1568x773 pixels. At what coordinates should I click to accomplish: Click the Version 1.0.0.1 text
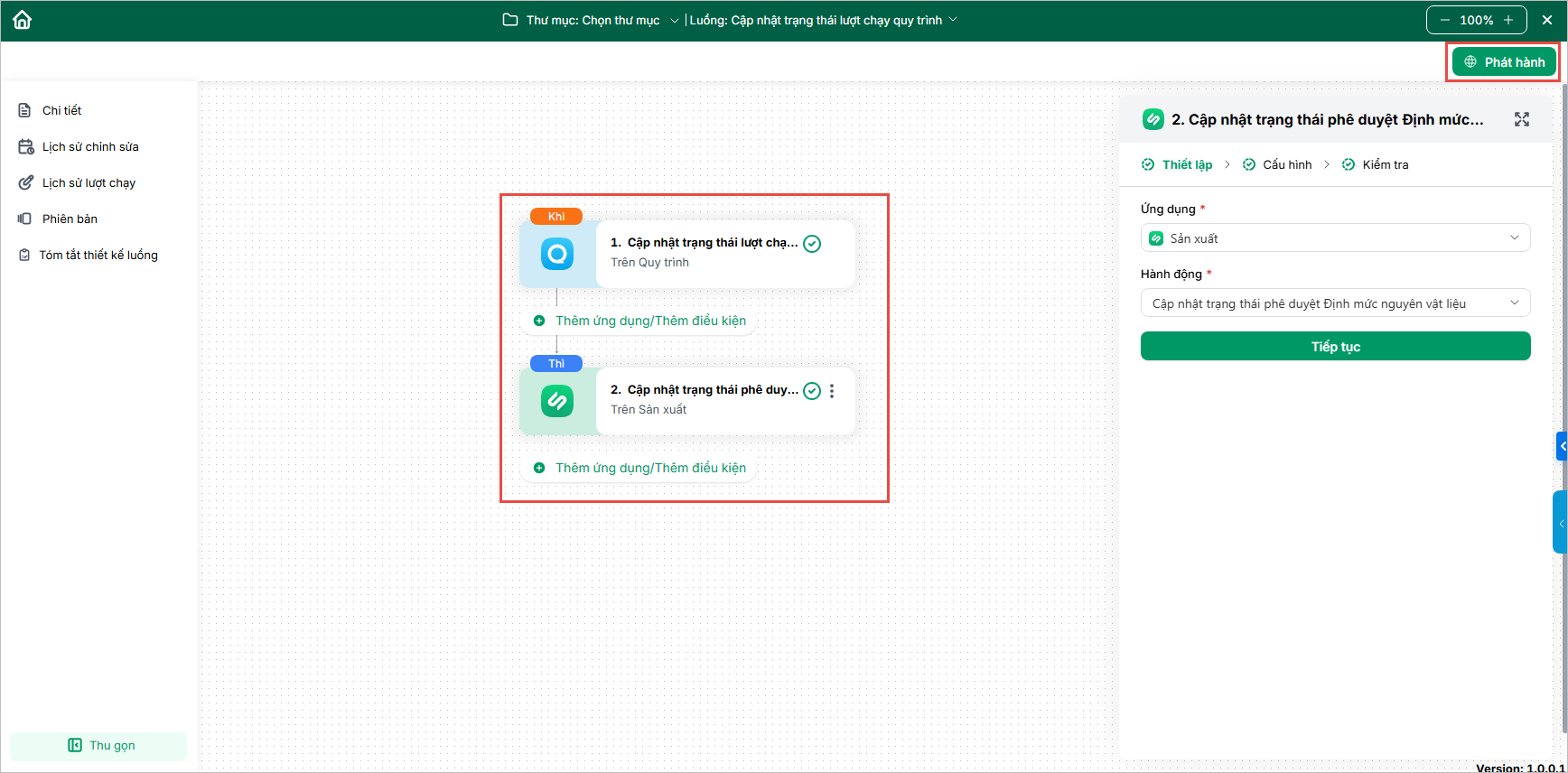point(1520,768)
